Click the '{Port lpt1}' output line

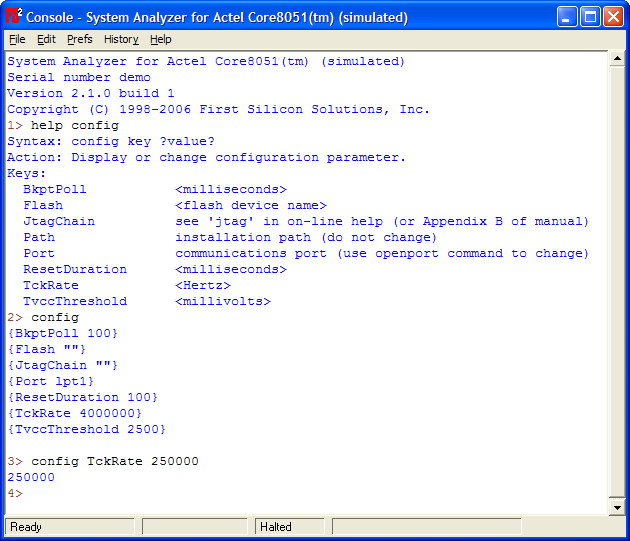pos(51,381)
